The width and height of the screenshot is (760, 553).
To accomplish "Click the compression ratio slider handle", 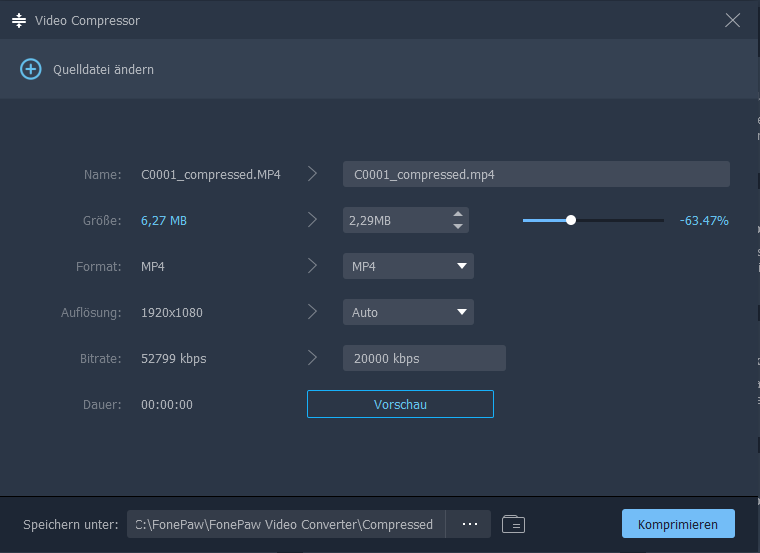I will pyautogui.click(x=571, y=220).
